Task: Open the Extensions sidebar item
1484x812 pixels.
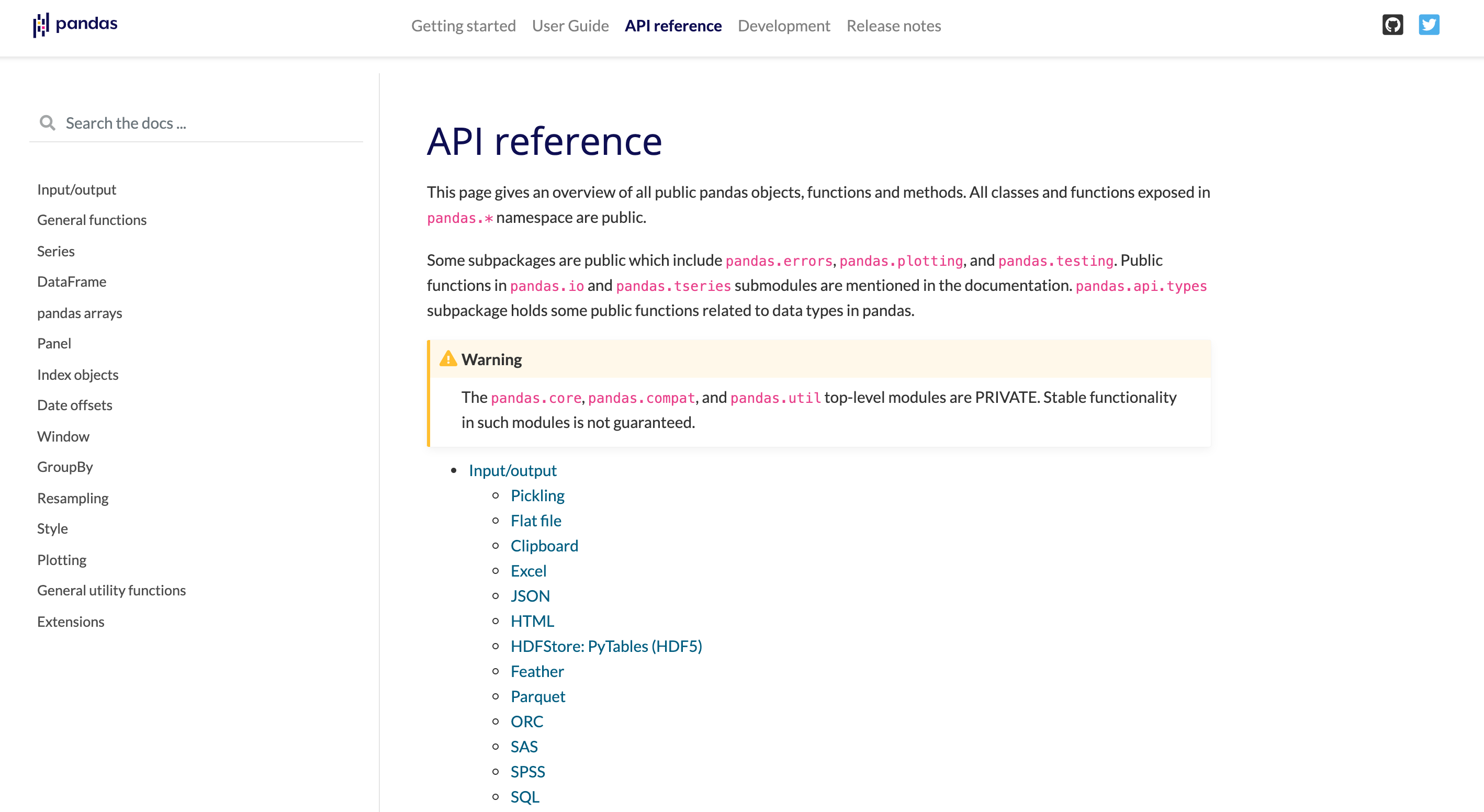Action: coord(71,622)
